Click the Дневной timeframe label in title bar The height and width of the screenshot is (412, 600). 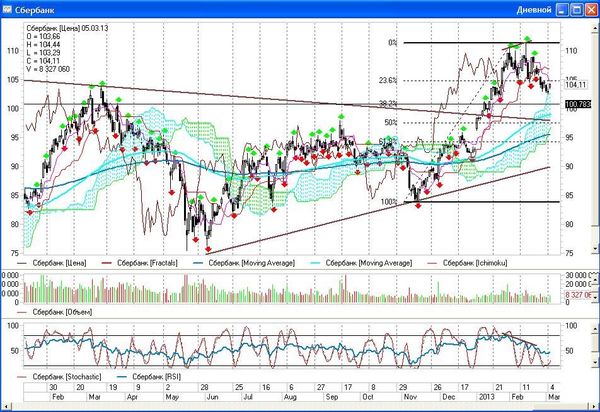[534, 10]
